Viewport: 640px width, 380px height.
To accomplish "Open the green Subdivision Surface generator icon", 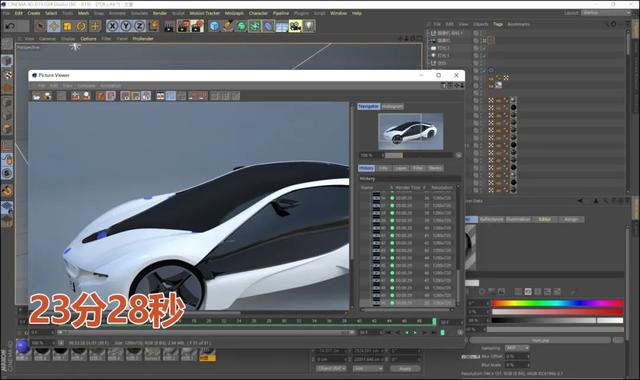I will tap(242, 26).
